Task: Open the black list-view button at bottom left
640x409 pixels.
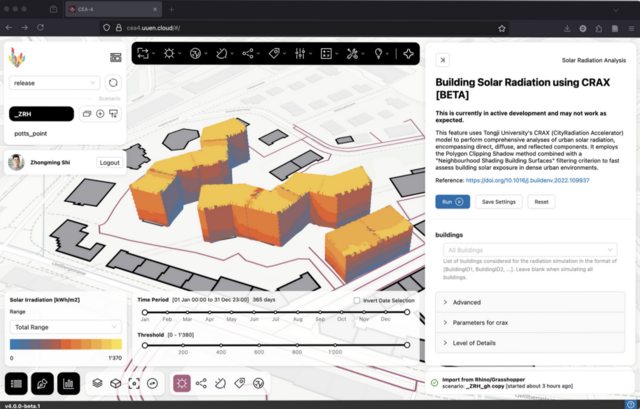Action: coord(16,383)
